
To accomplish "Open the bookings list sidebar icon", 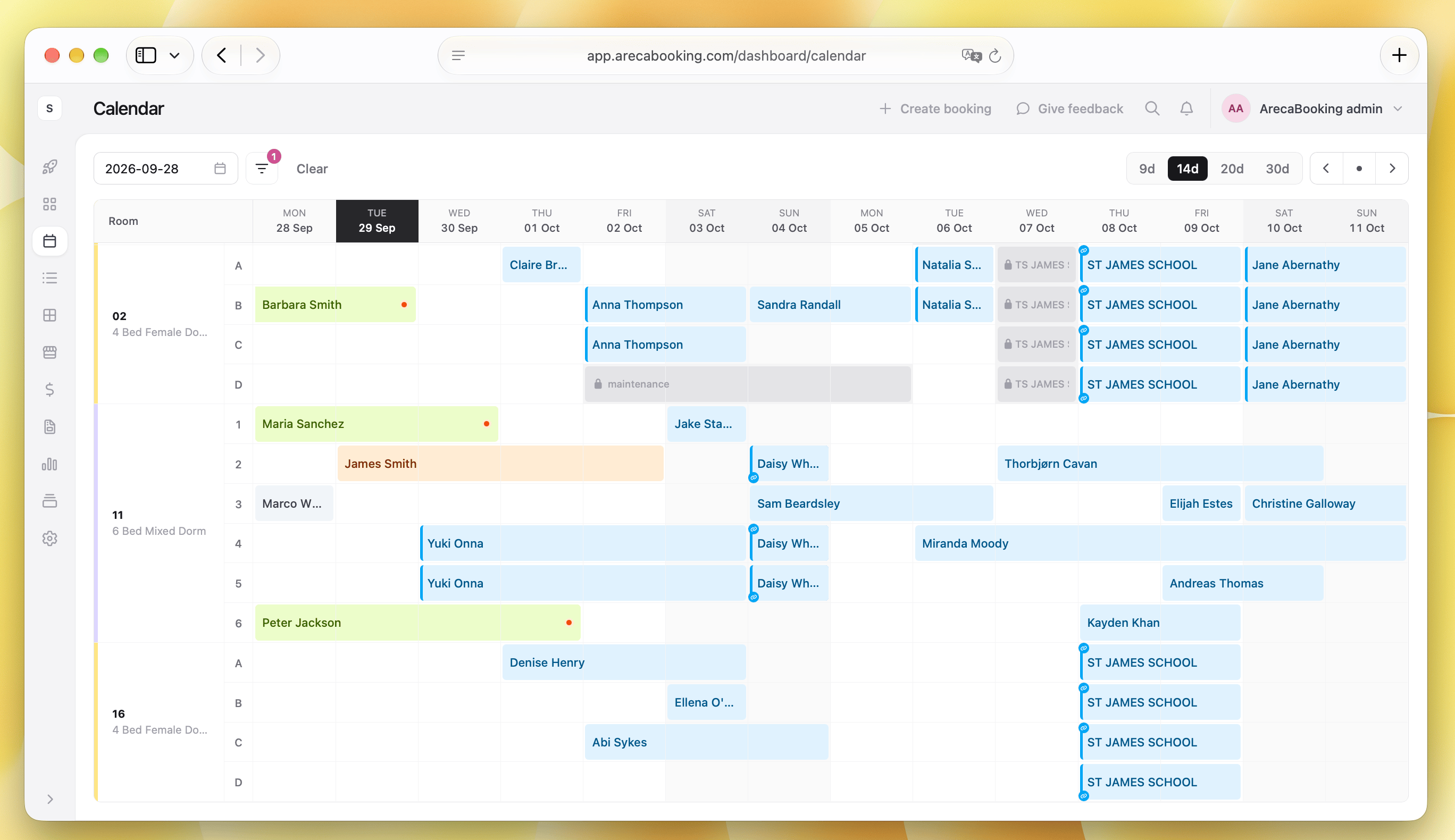I will click(49, 278).
